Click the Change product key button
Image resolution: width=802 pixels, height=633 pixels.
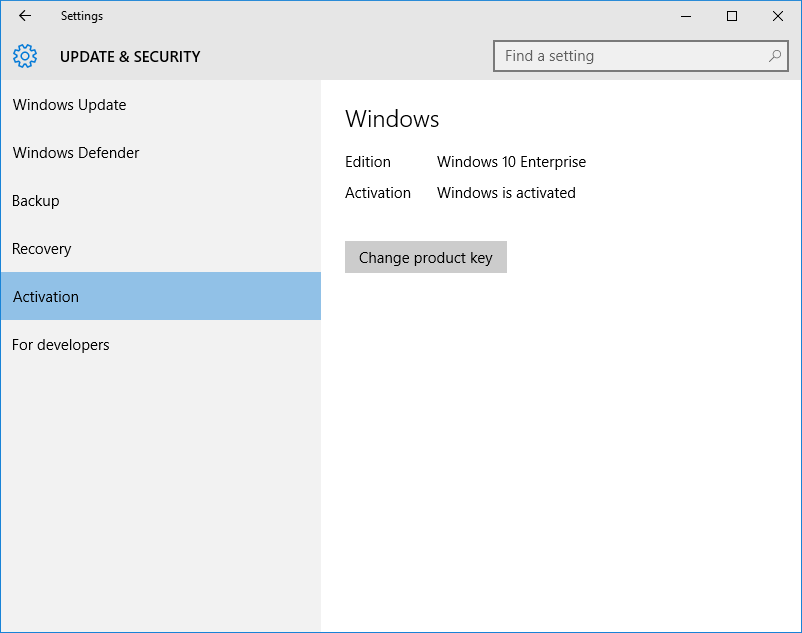tap(426, 257)
